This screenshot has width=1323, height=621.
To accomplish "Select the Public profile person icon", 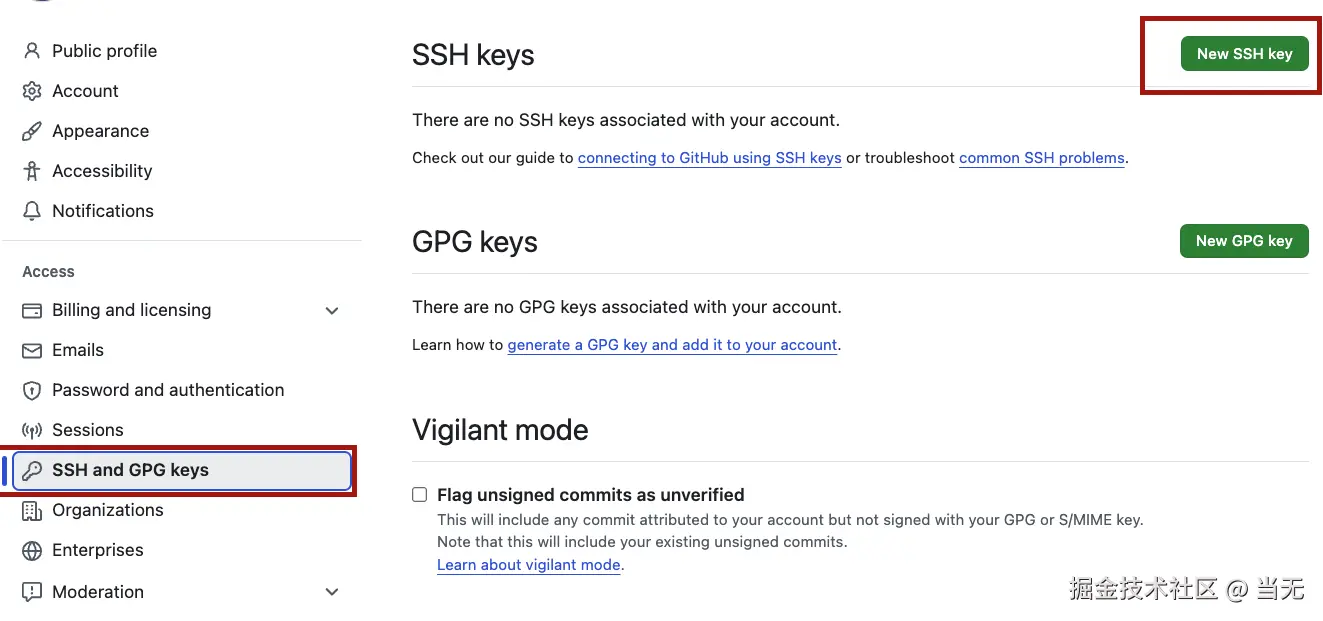I will tap(31, 50).
